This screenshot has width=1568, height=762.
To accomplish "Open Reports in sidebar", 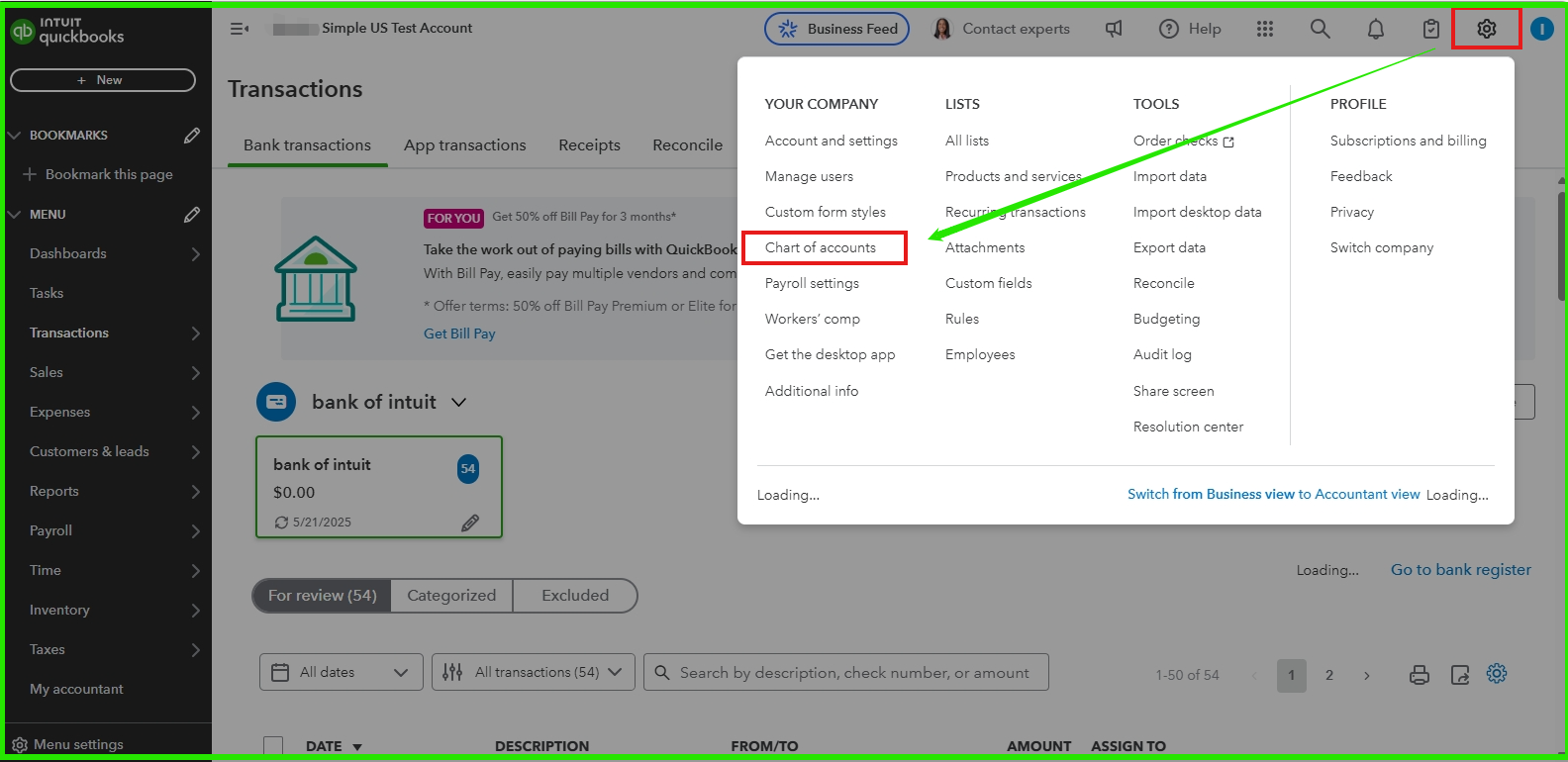I will click(54, 491).
